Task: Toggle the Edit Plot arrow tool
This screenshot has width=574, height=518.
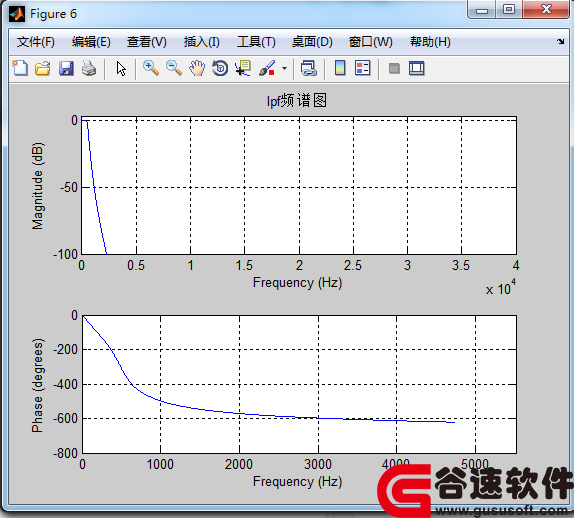Action: pos(121,68)
